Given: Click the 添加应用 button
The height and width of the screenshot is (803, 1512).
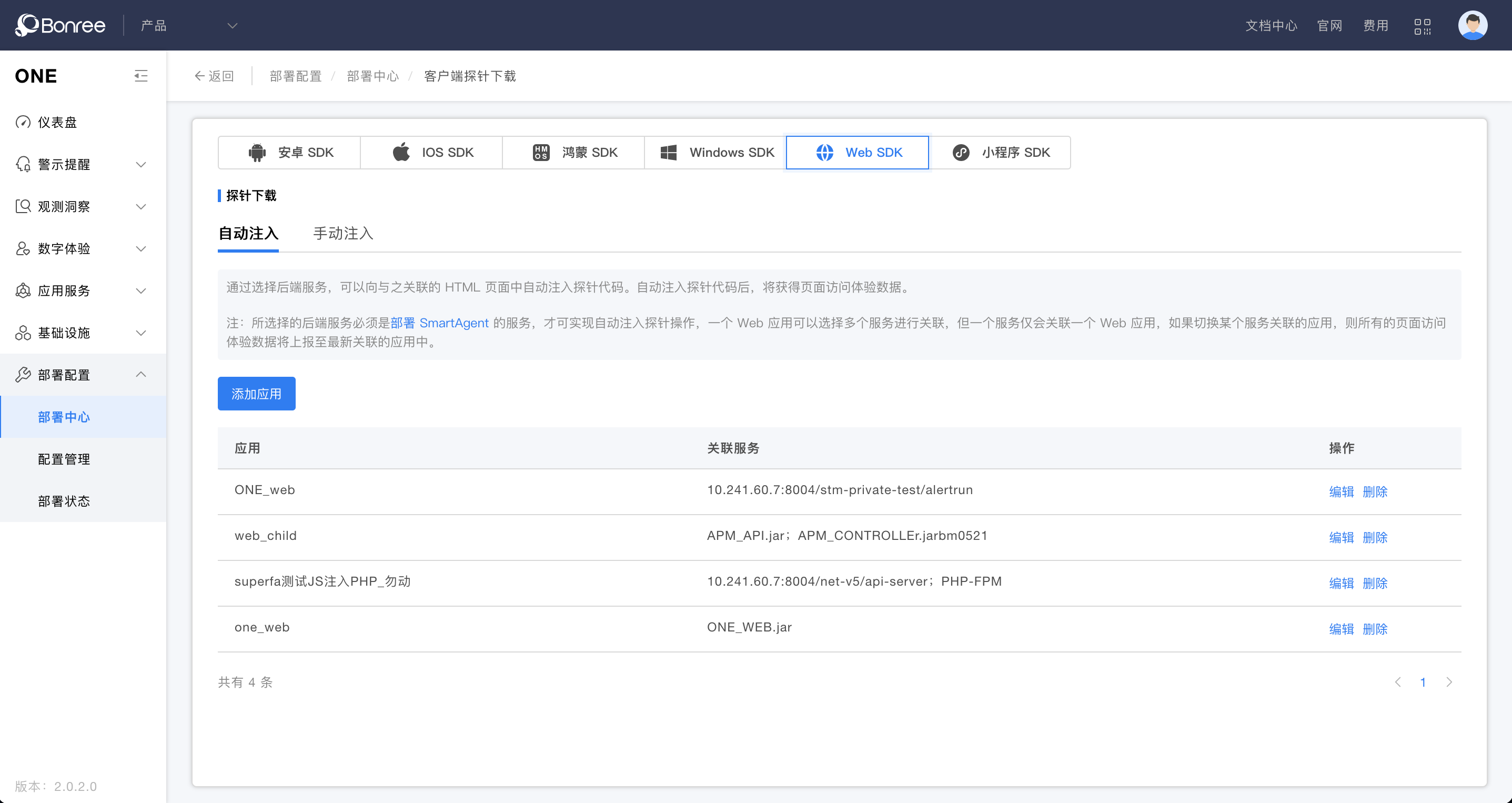Looking at the screenshot, I should point(256,393).
